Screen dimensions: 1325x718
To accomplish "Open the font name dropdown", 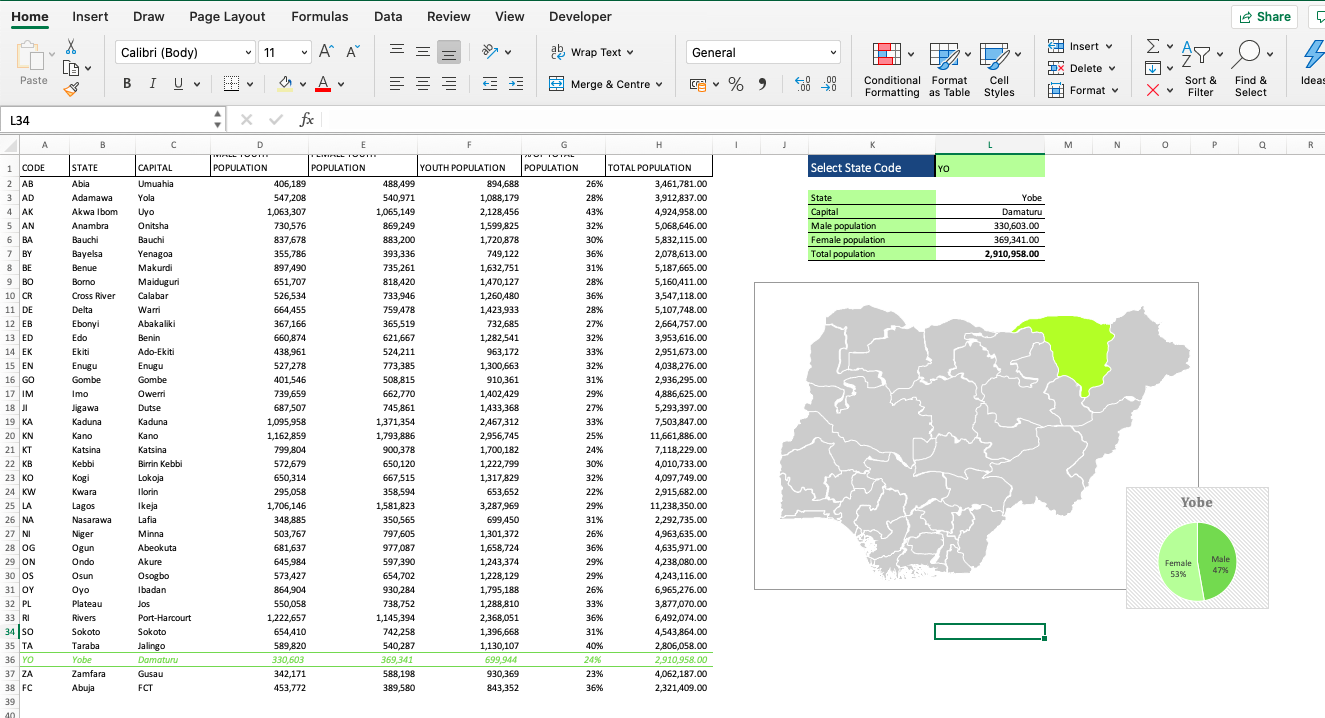I will [249, 52].
